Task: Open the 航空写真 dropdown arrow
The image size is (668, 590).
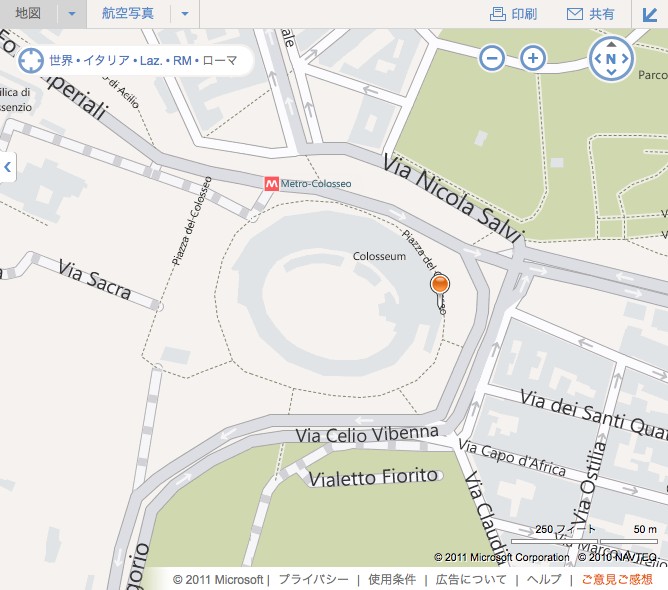Action: [x=185, y=14]
